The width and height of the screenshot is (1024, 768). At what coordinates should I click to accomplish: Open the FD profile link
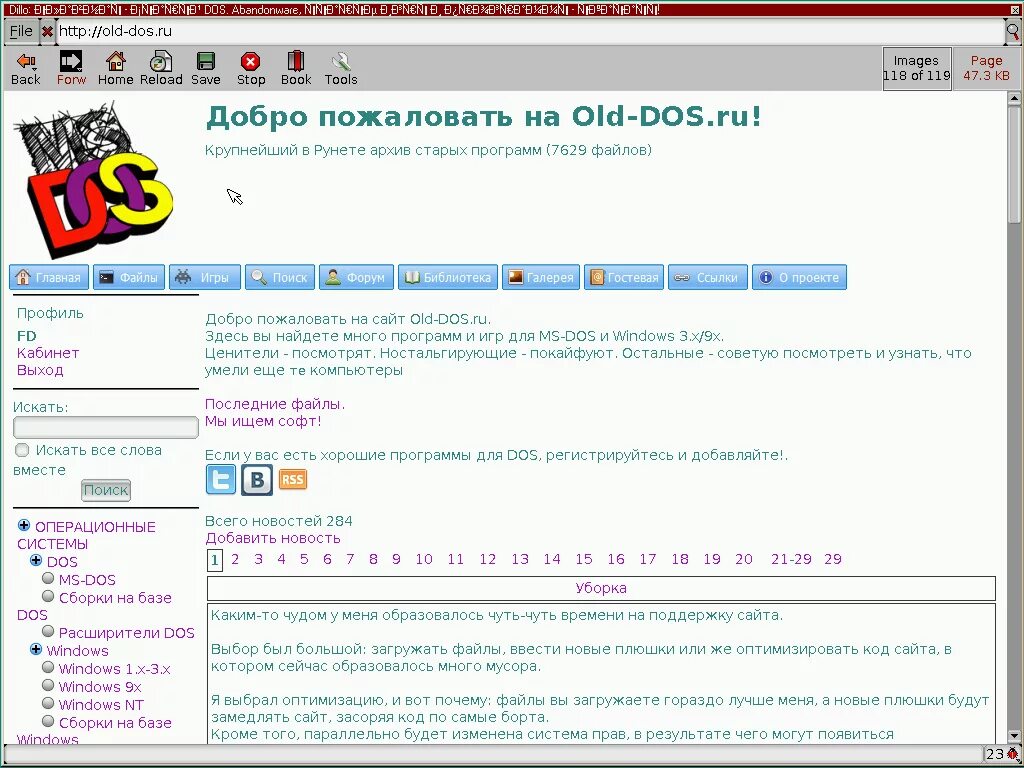(27, 336)
